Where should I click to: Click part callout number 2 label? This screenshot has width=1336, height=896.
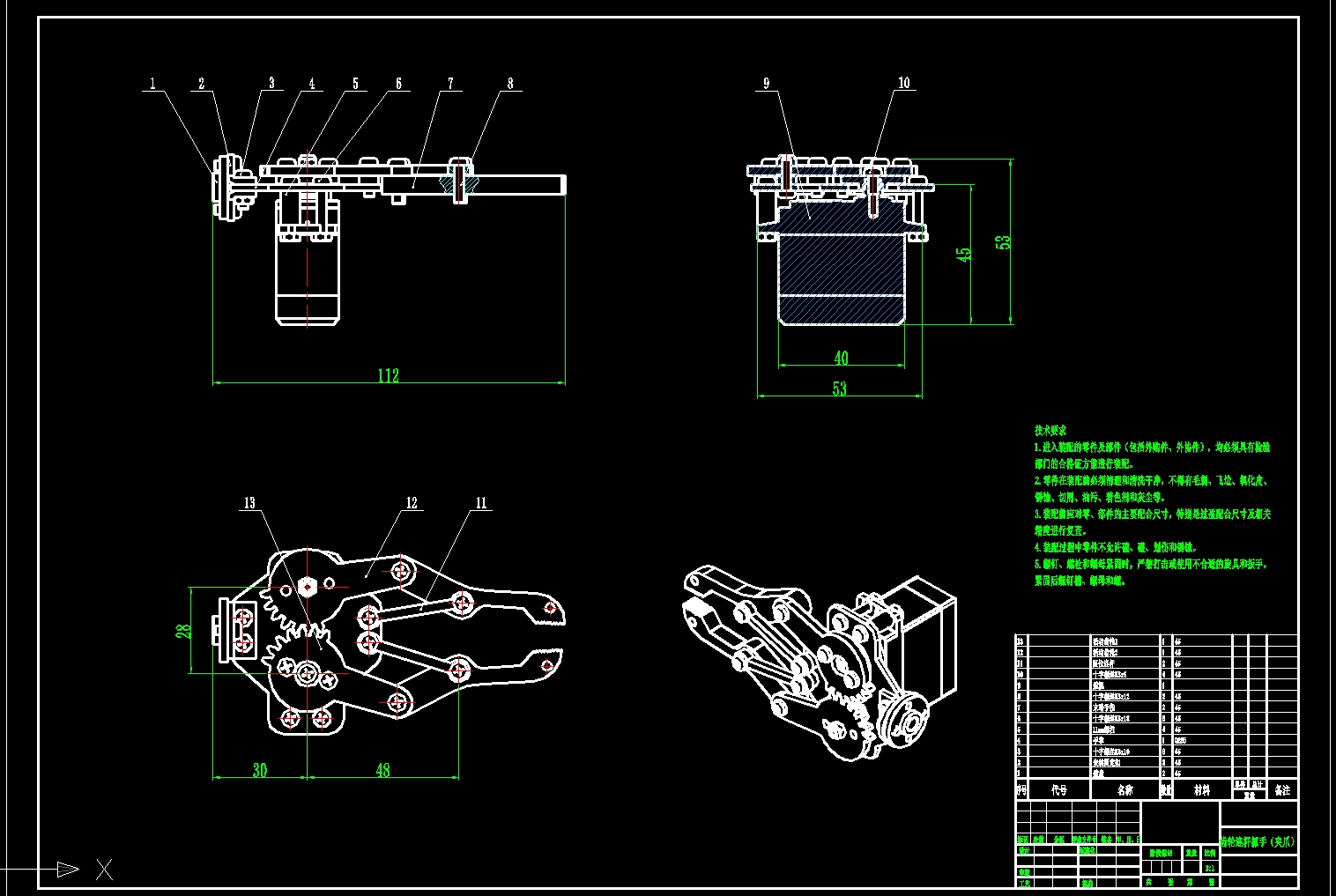click(201, 84)
